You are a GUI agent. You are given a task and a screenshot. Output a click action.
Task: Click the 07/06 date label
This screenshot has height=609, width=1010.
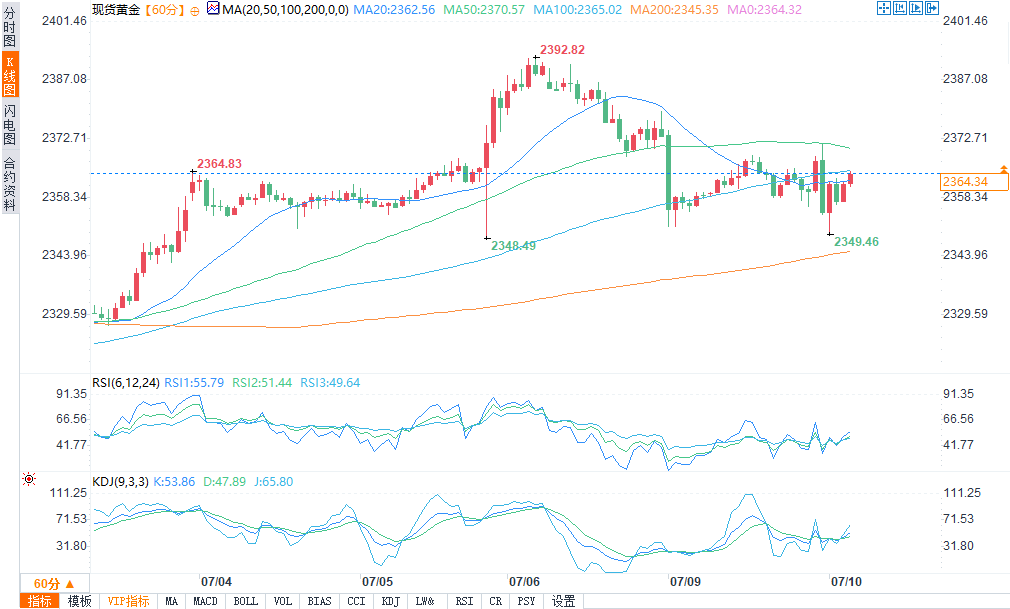524,582
